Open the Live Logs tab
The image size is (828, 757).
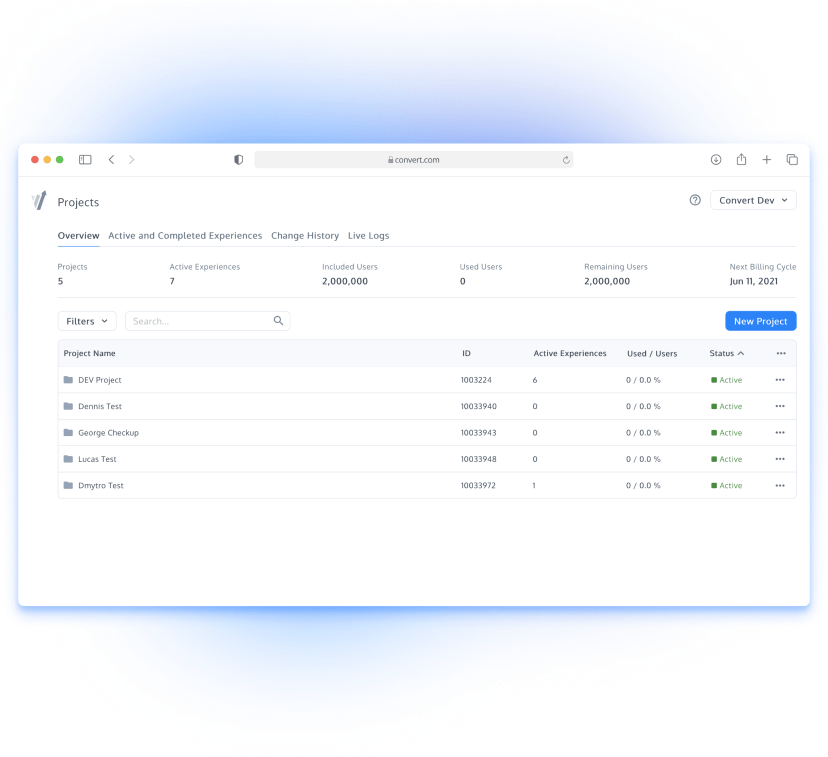coord(368,235)
